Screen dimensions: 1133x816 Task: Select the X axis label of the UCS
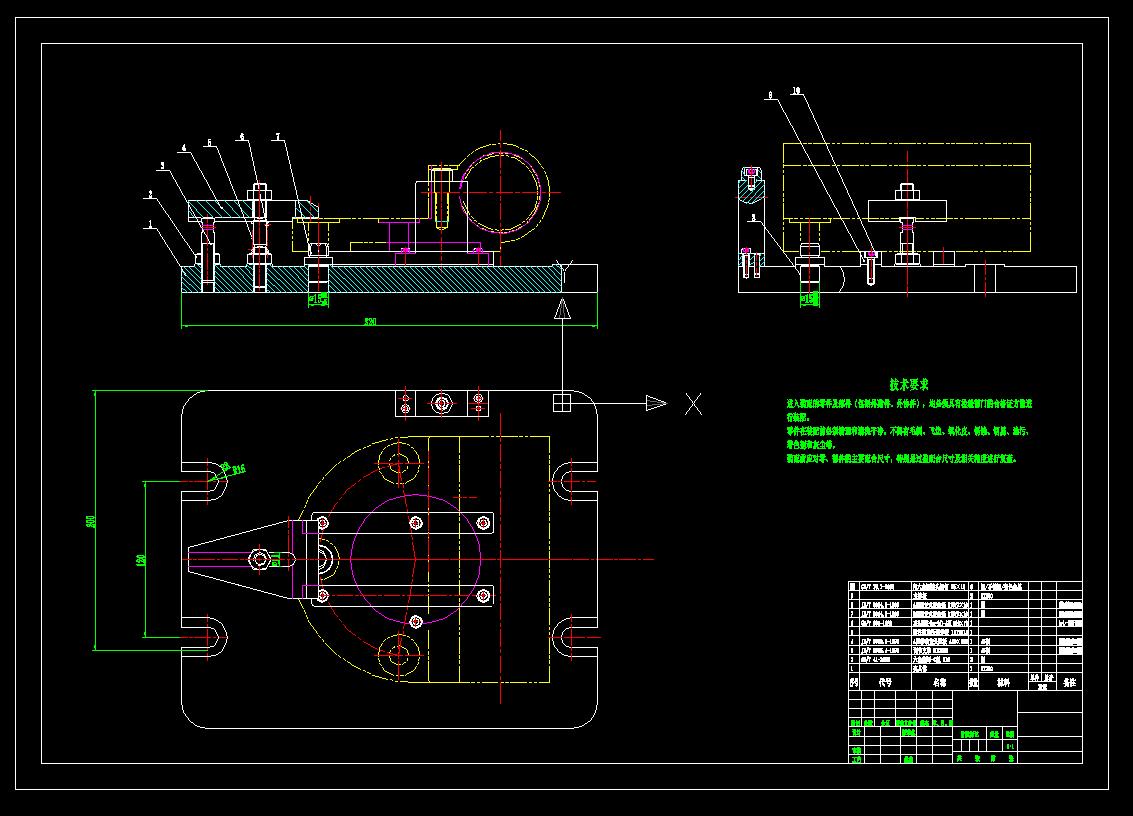click(694, 404)
